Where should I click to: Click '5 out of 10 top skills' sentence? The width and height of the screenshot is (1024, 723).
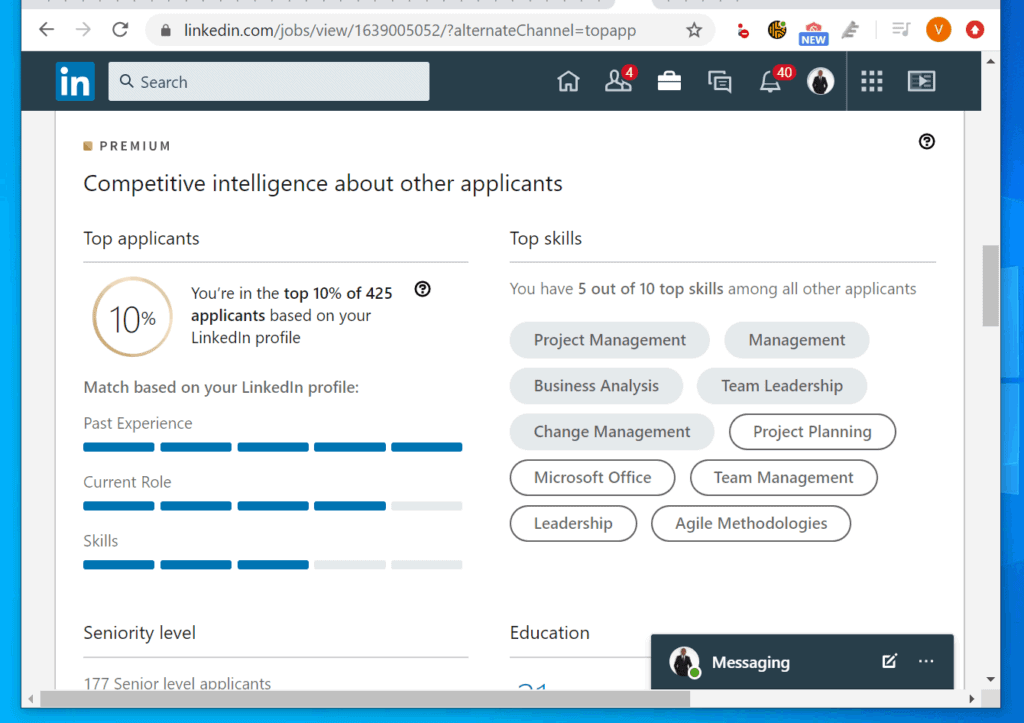712,289
